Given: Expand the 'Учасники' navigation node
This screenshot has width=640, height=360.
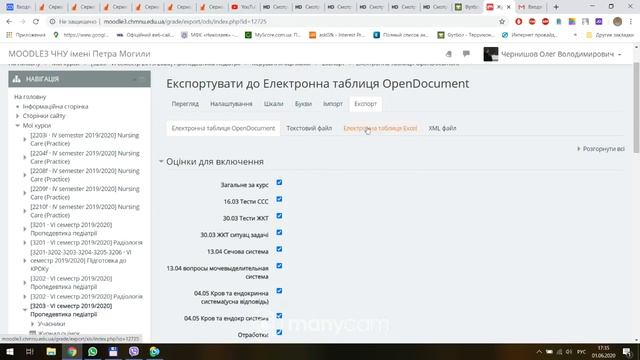Looking at the screenshot, I should coord(32,324).
